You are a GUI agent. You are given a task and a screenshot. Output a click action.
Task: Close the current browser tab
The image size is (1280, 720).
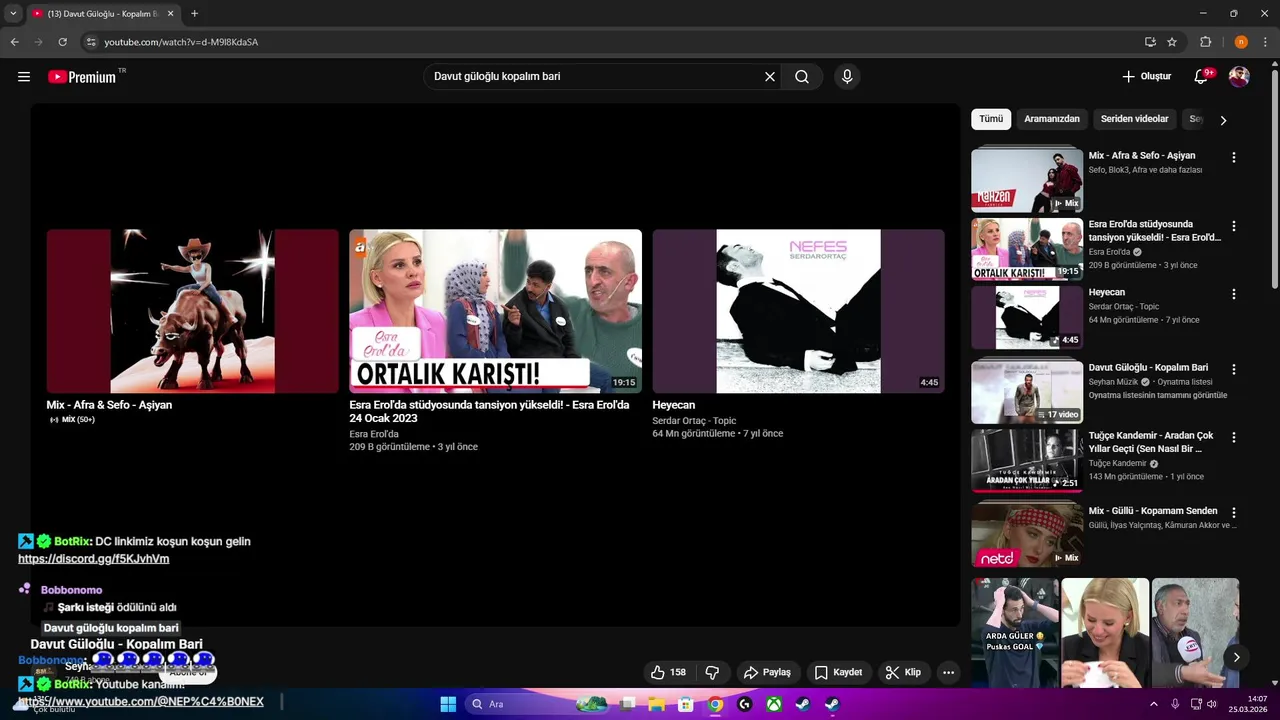click(x=170, y=14)
